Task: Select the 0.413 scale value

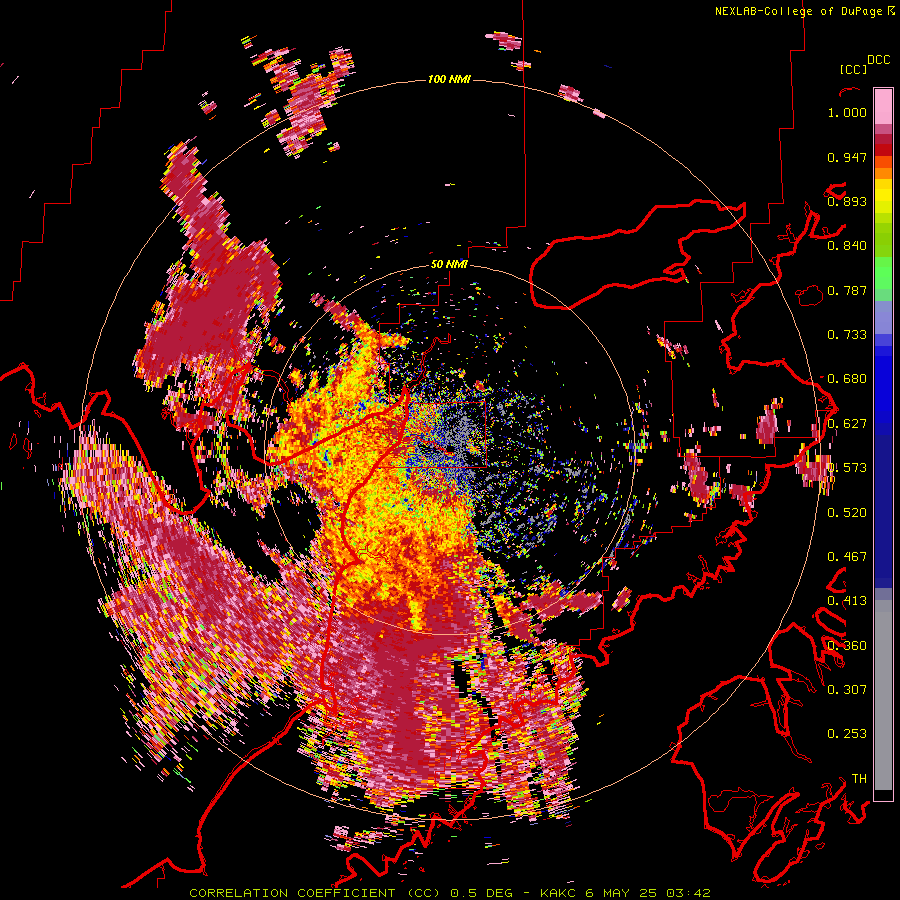Action: click(847, 601)
